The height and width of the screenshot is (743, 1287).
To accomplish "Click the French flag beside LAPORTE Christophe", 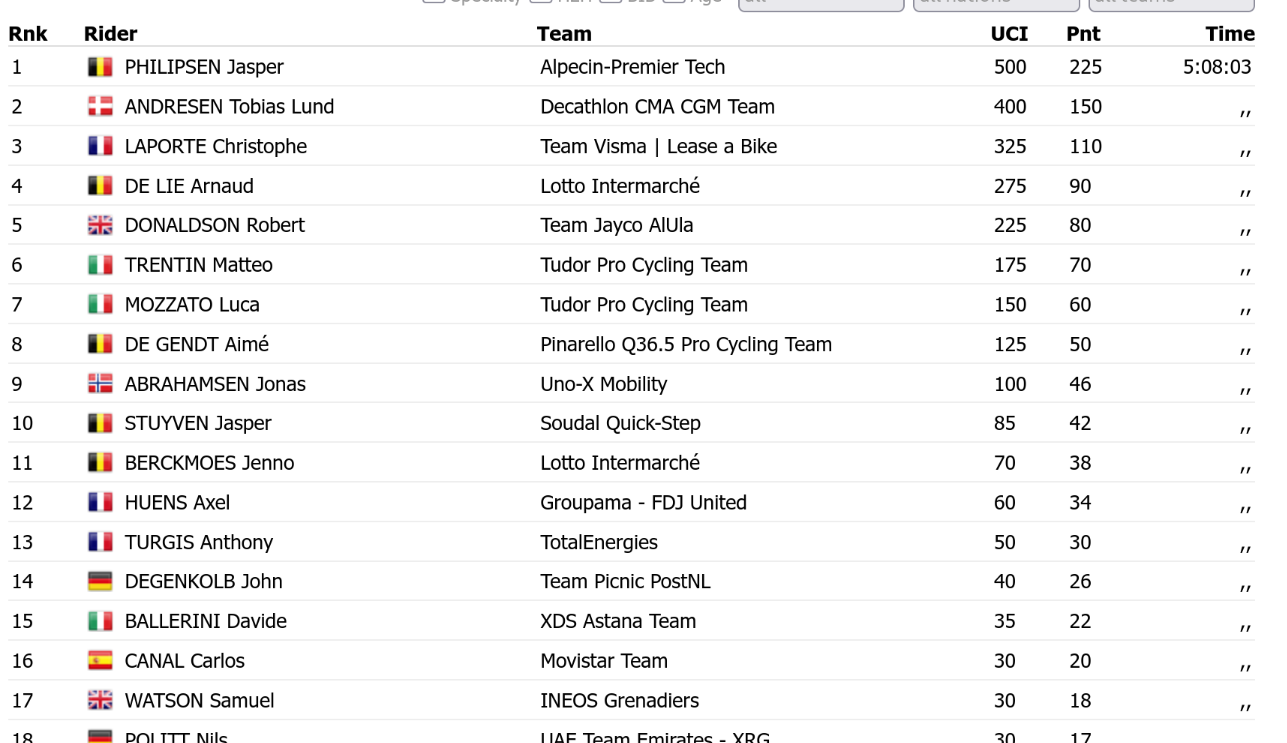I will click(100, 146).
